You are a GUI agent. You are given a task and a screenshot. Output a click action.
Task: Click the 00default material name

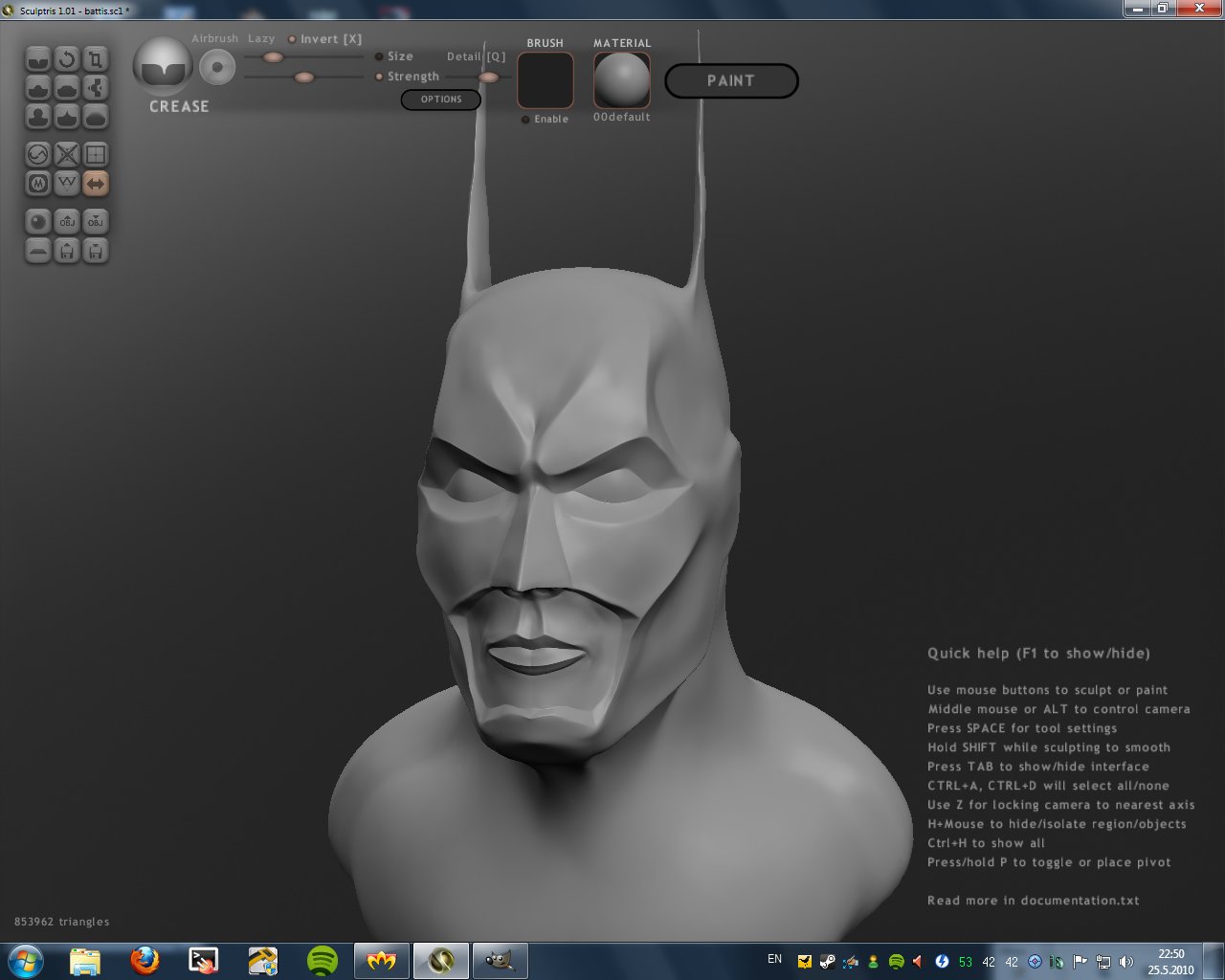[621, 117]
